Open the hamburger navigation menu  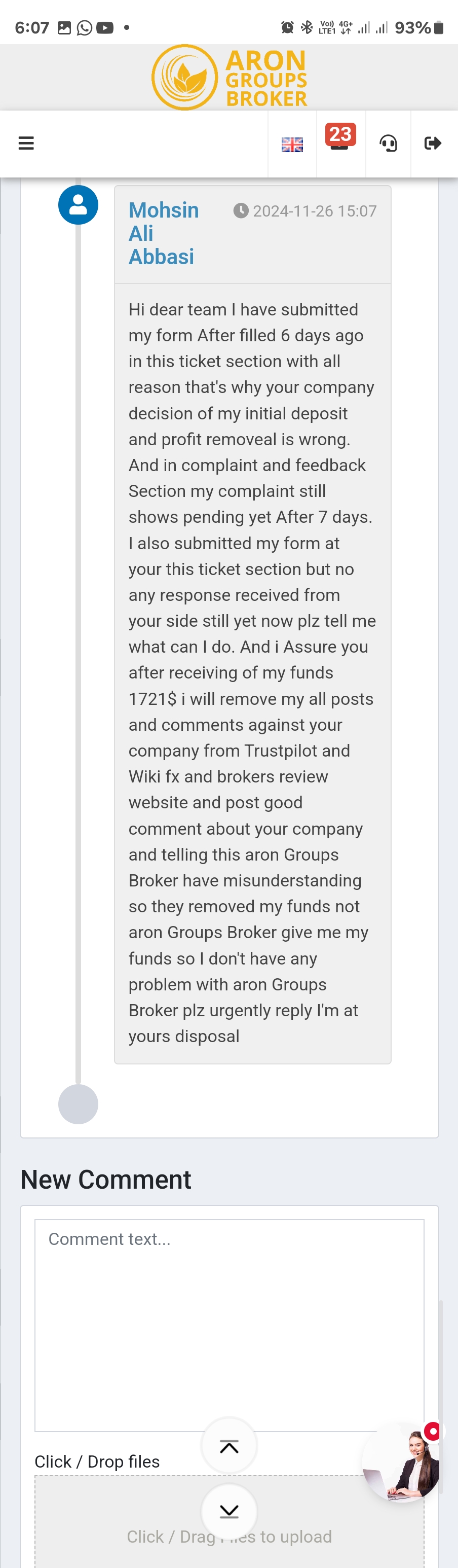click(26, 144)
